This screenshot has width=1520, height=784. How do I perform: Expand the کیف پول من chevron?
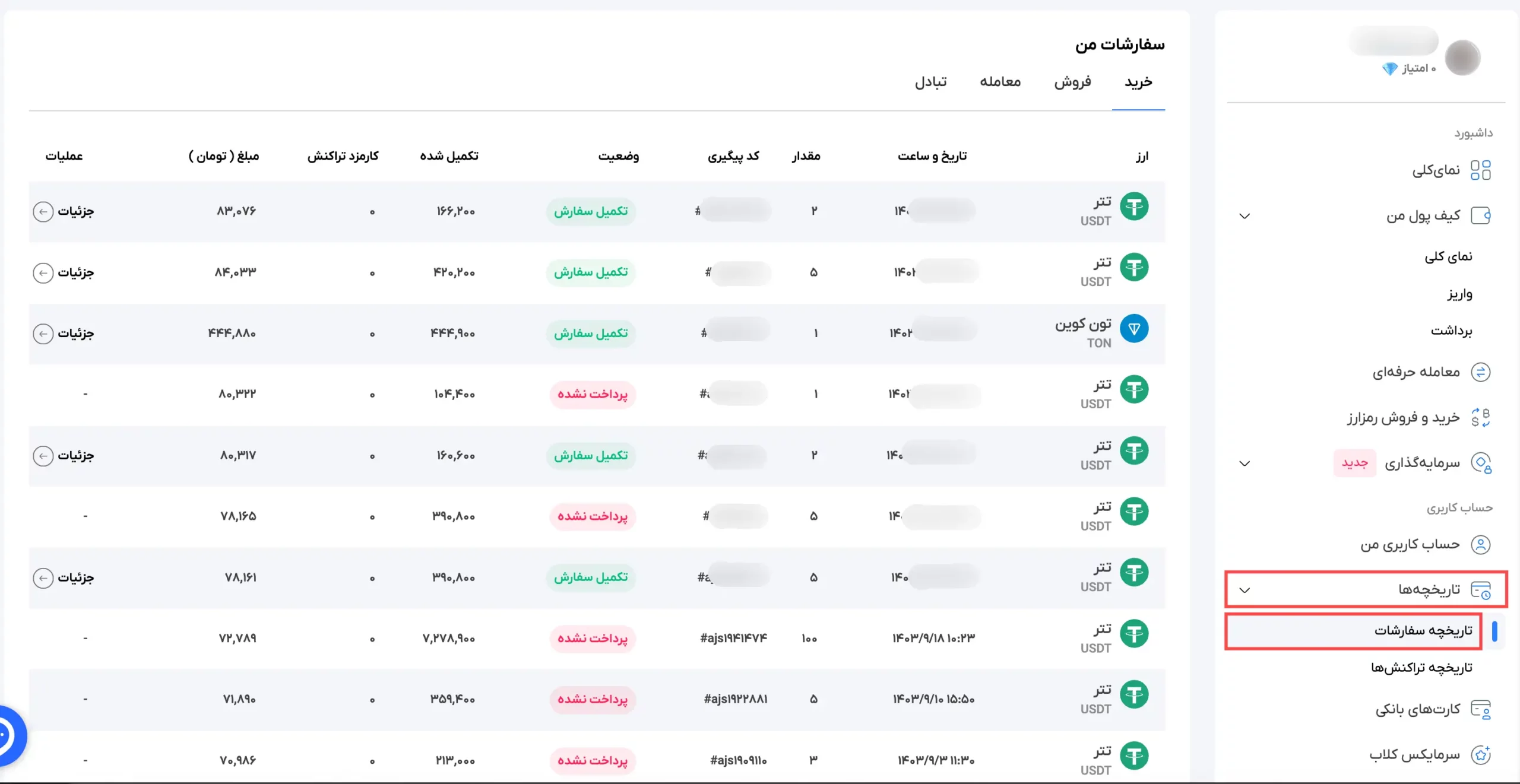click(x=1245, y=216)
